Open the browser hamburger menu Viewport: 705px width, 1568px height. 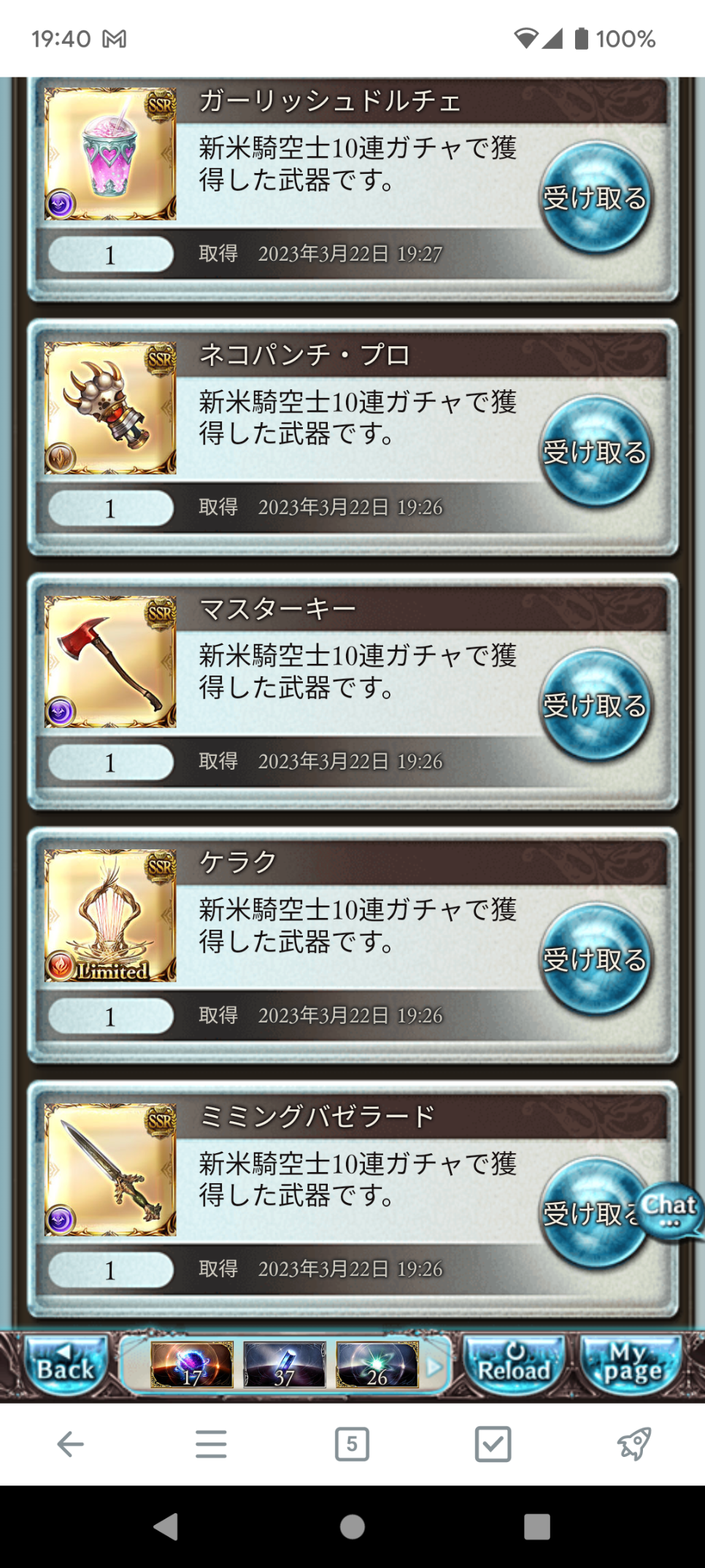tap(211, 1444)
